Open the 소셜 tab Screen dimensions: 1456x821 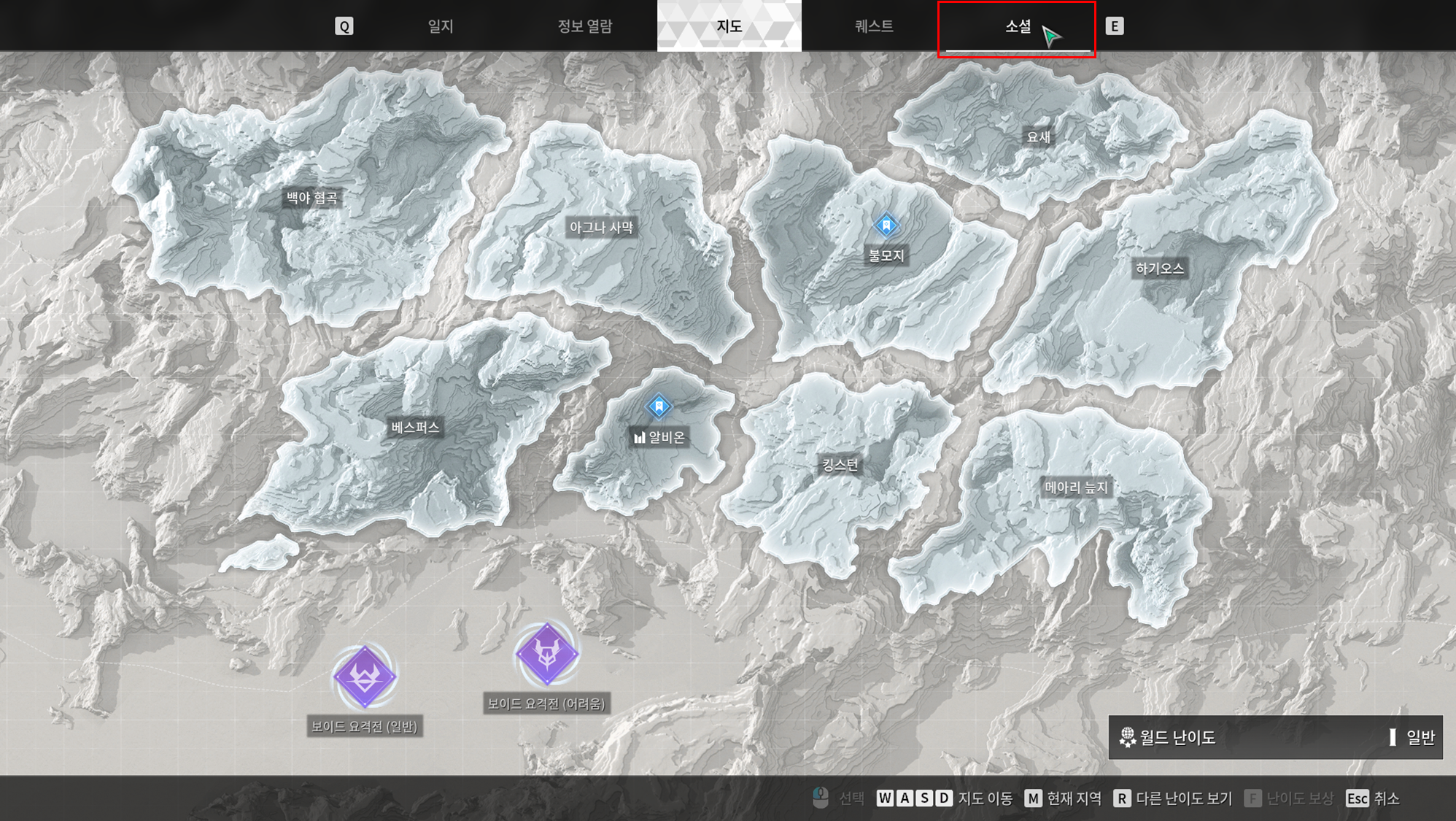[x=1017, y=26]
